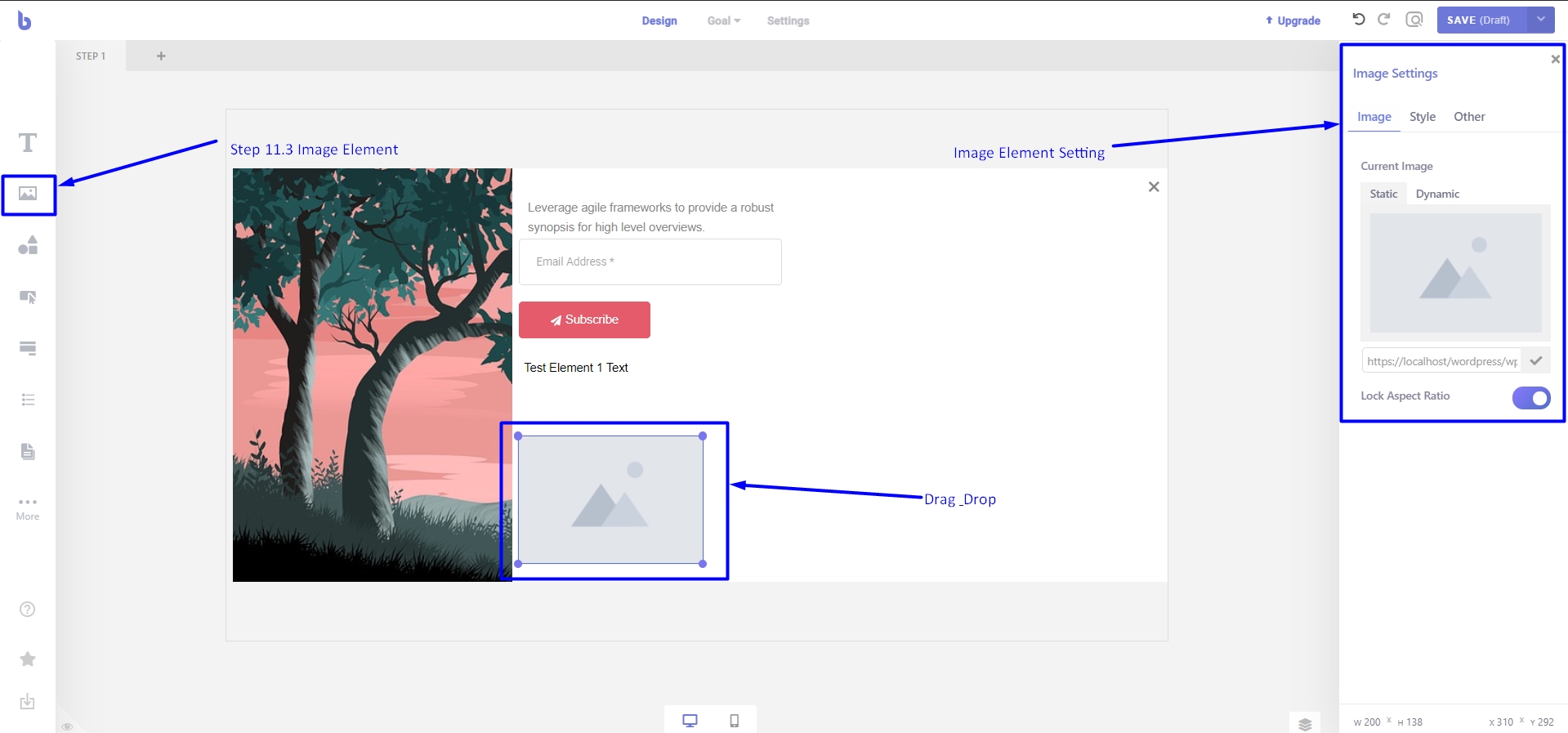Switch to desktop view

[x=690, y=720]
